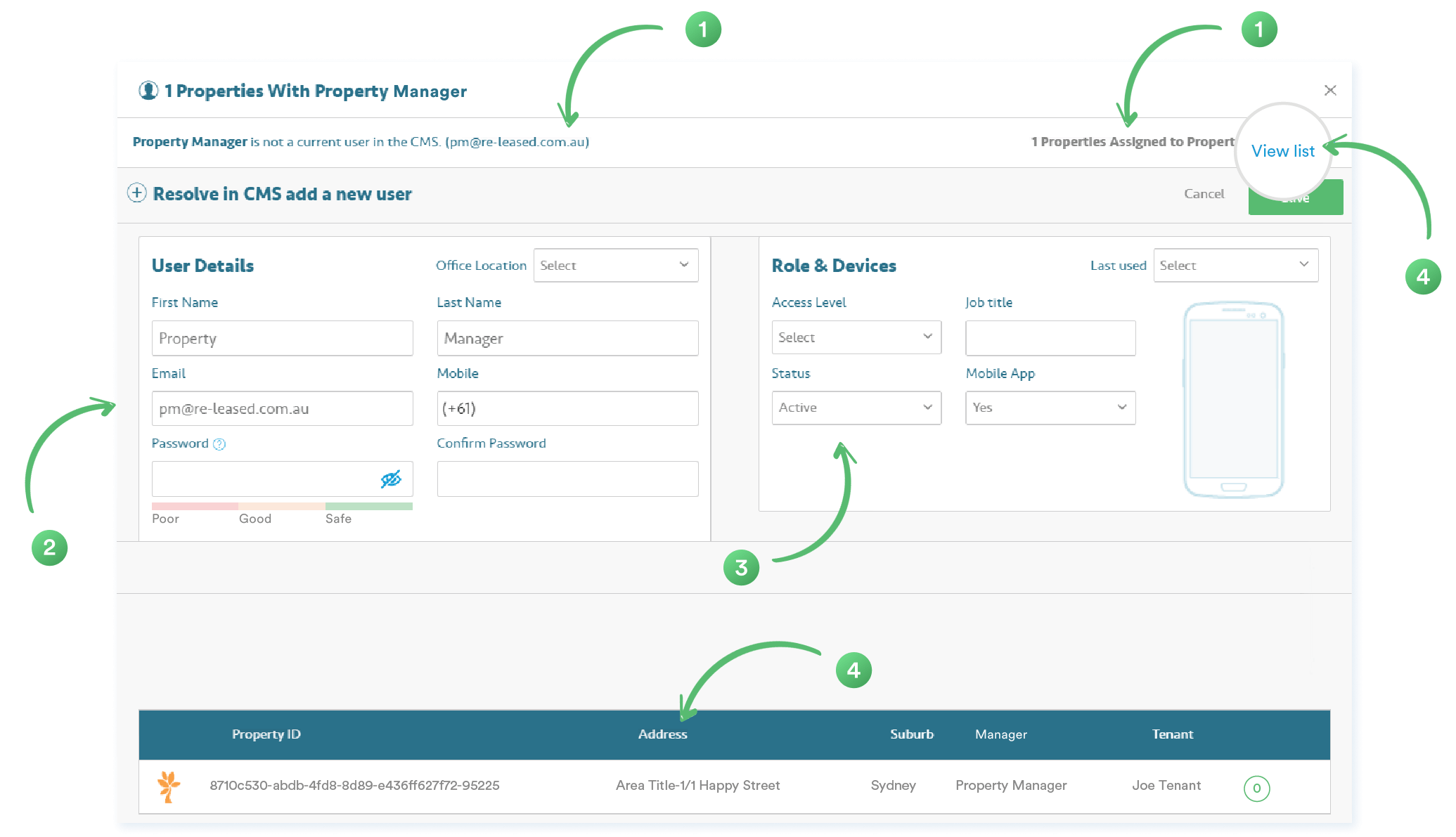Sort by the Tenant column header
The height and width of the screenshot is (837, 1456).
pyautogui.click(x=1173, y=734)
